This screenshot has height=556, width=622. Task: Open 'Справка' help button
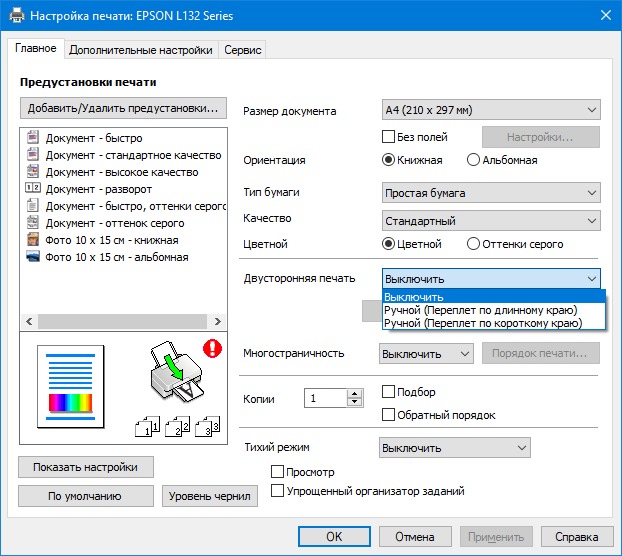[577, 537]
